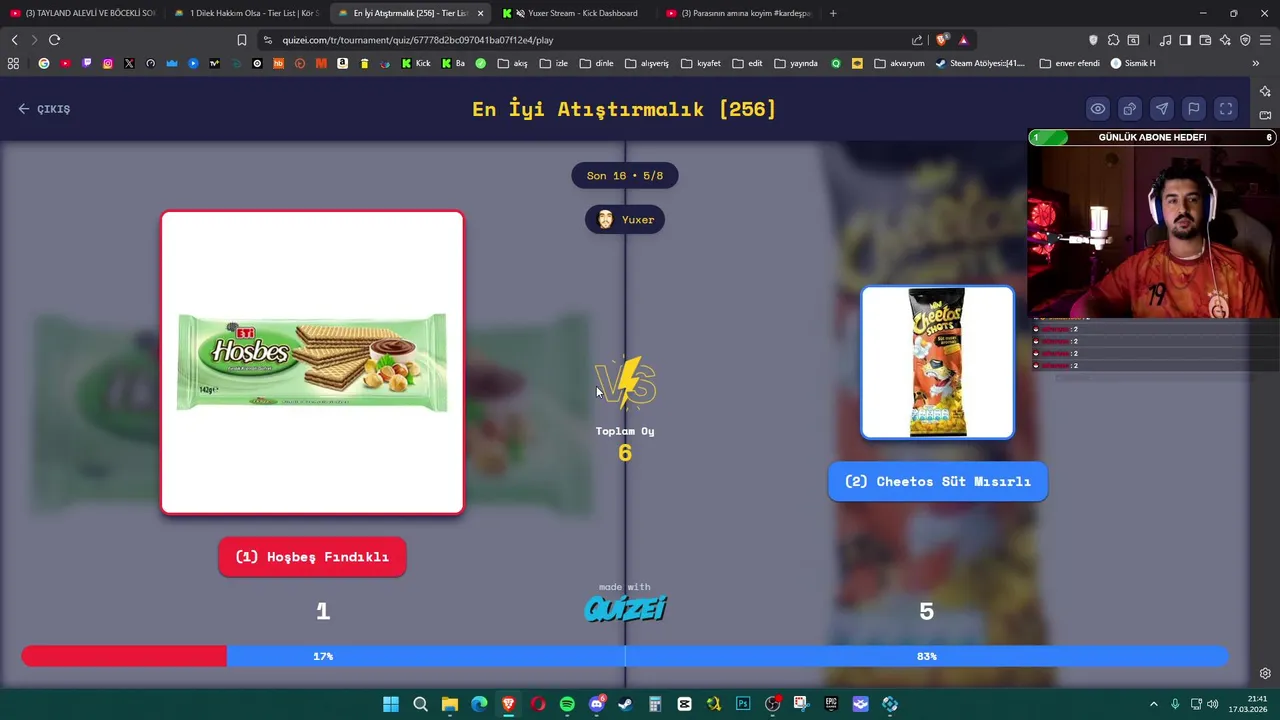Show more bookmarks chevron
This screenshot has height=720, width=1280.
click(x=1255, y=63)
